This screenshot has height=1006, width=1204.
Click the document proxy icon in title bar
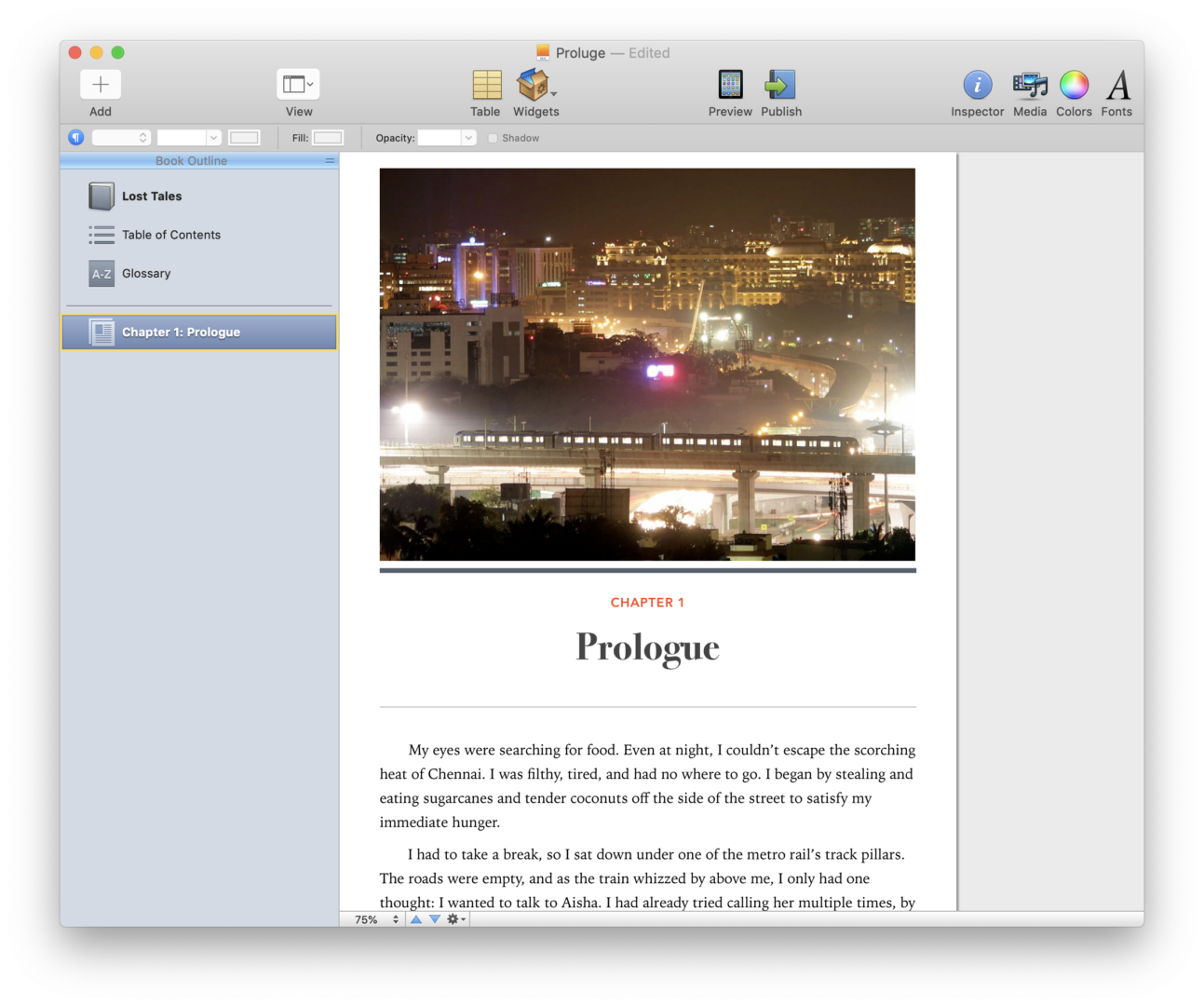pyautogui.click(x=543, y=52)
